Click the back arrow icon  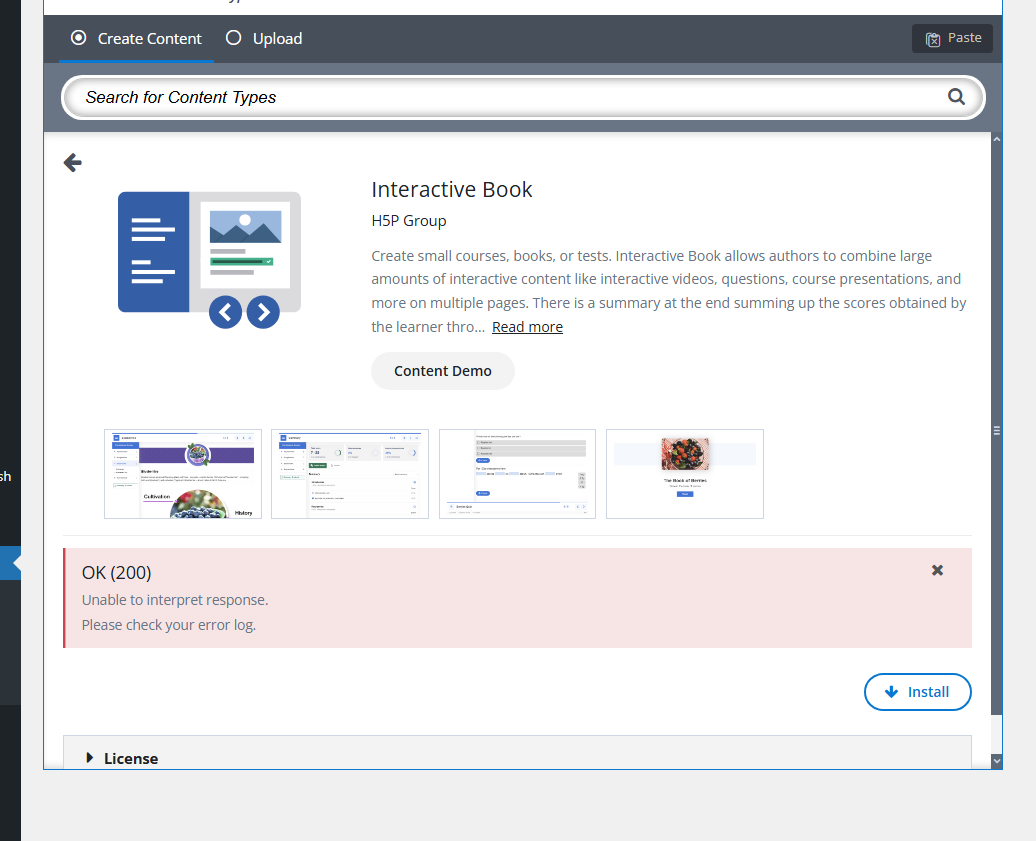pos(72,162)
